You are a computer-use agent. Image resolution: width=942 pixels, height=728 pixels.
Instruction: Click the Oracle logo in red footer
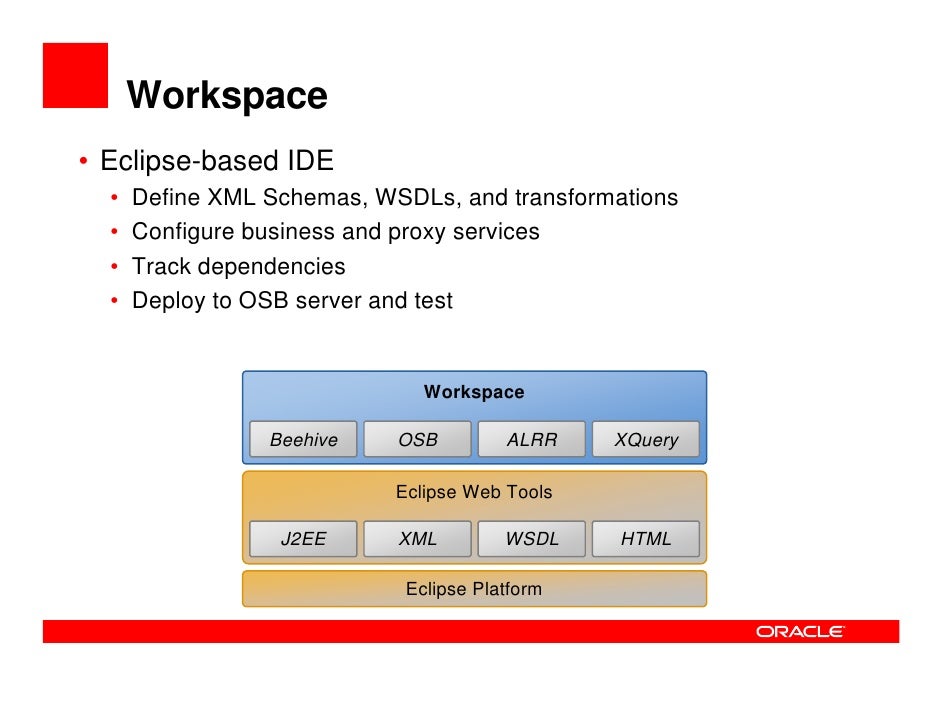(800, 631)
